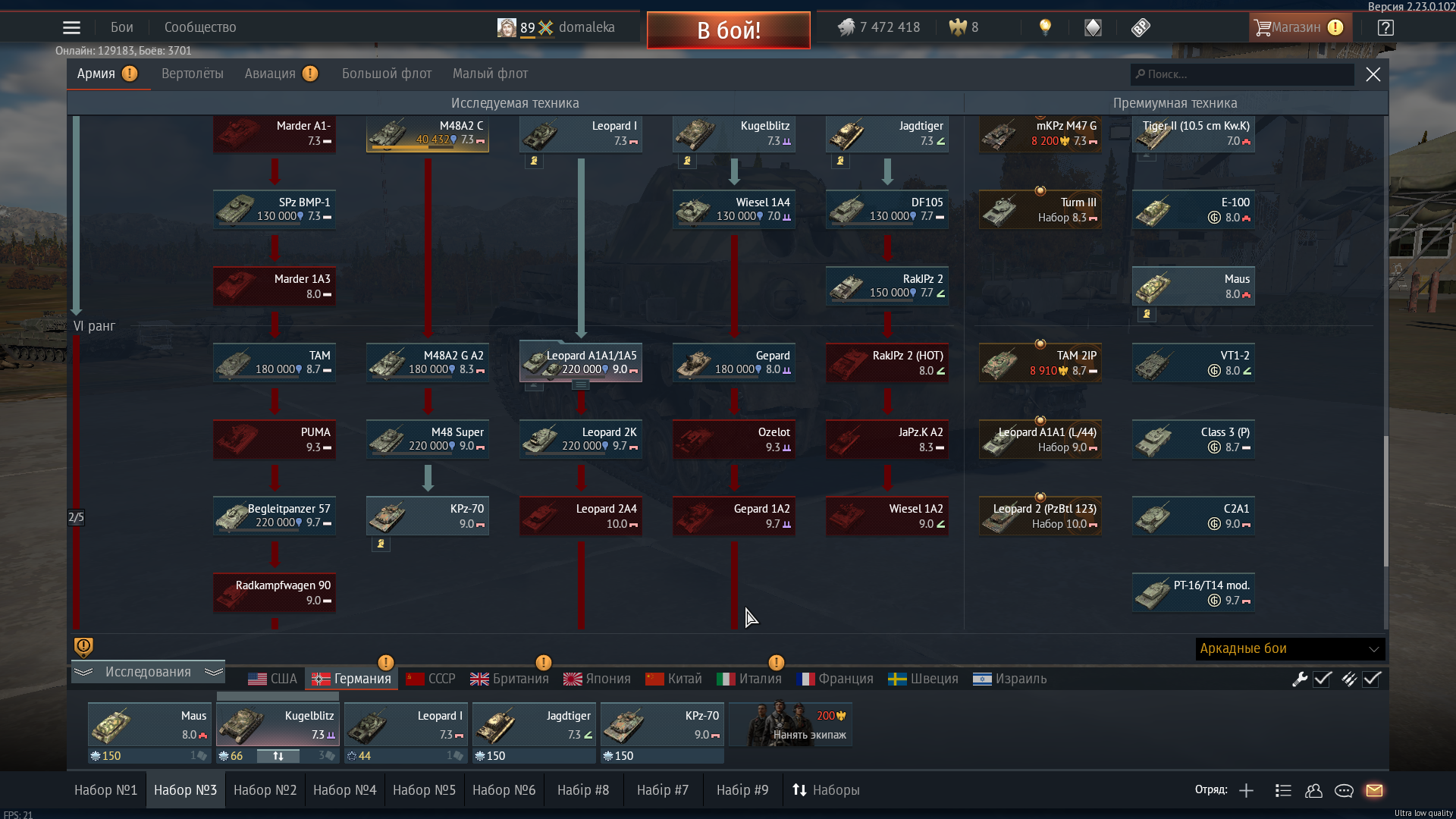Viewport: 1456px width, 819px height.
Task: Open the Бои menu
Action: tap(122, 27)
